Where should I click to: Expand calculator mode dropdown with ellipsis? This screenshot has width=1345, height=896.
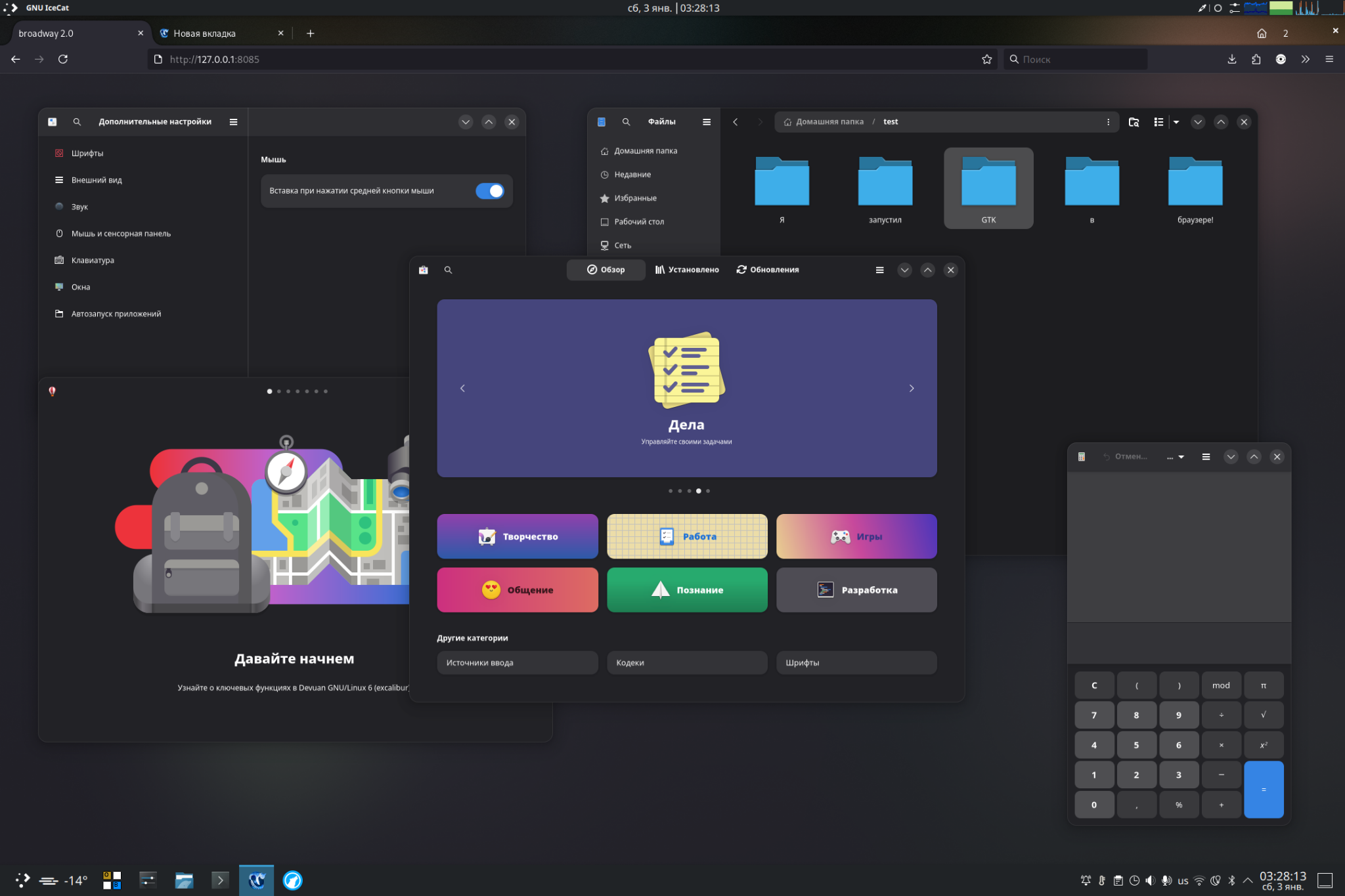click(x=1175, y=457)
